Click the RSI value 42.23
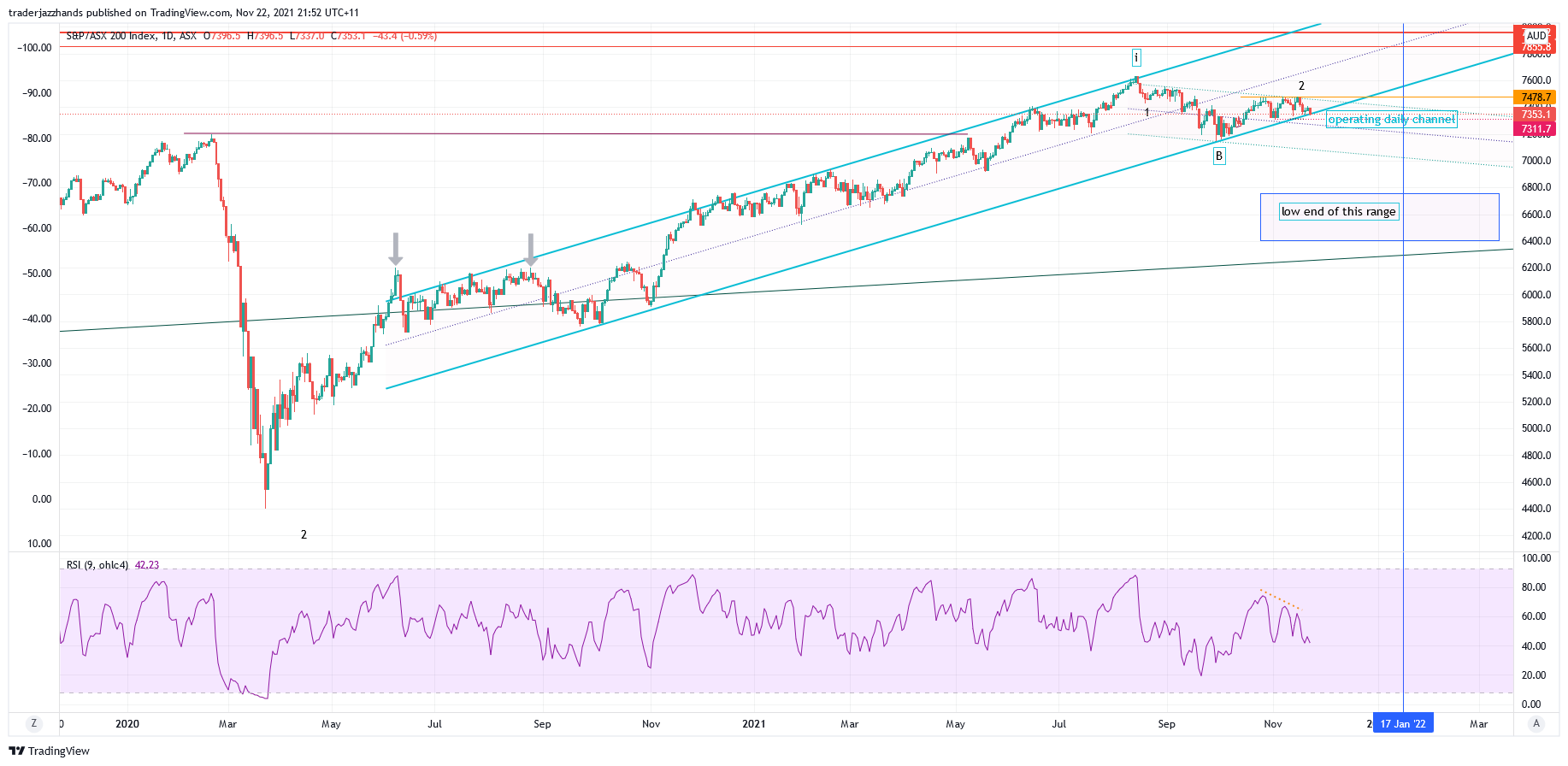 147,565
